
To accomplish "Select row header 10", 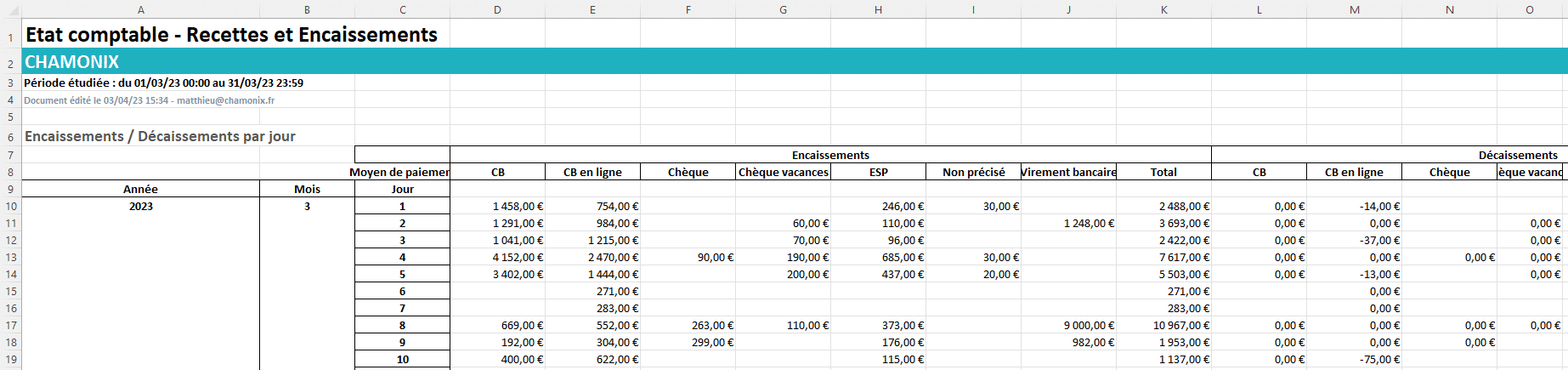I will point(10,207).
